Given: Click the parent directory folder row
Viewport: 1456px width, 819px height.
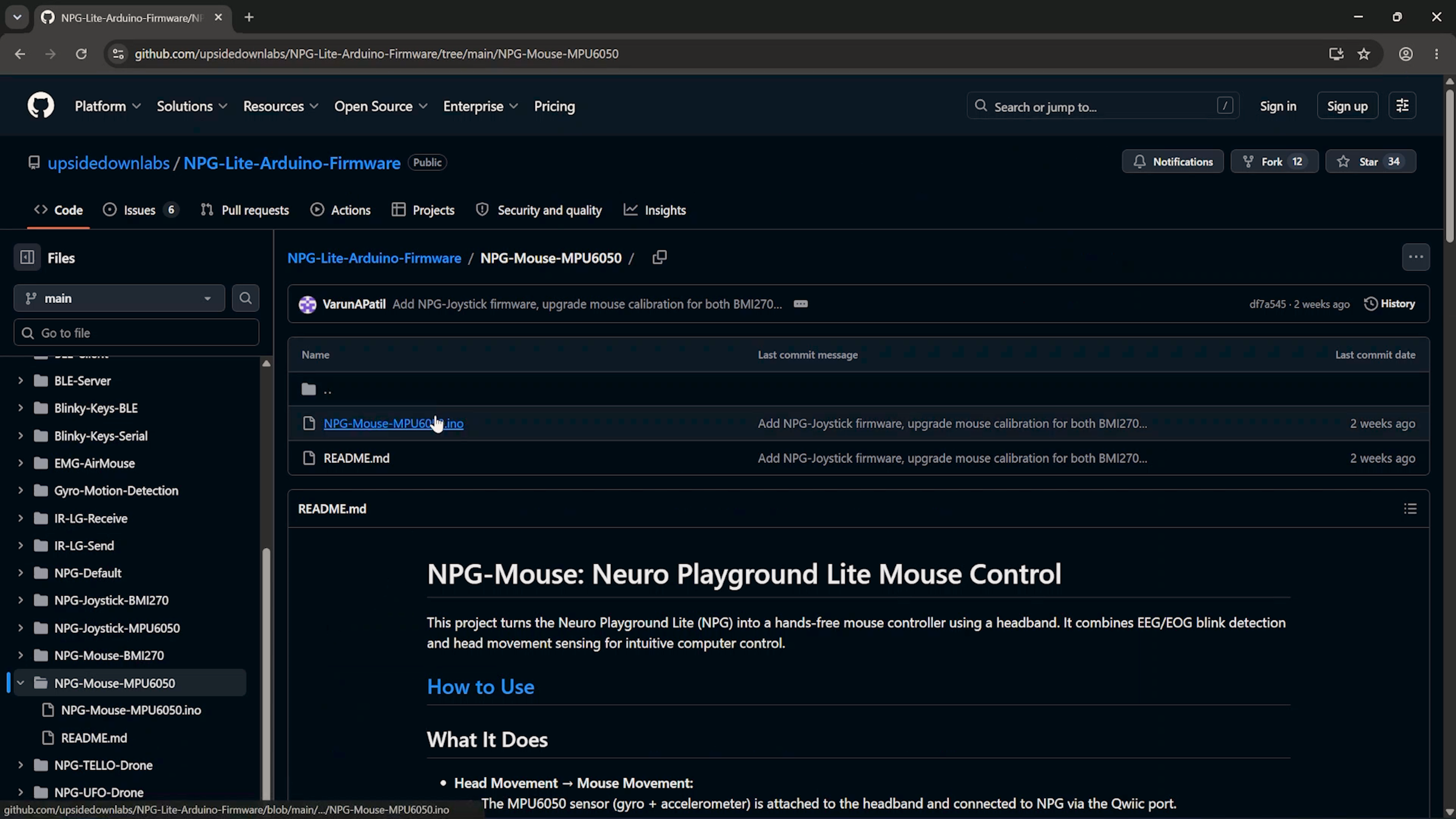Looking at the screenshot, I should 858,389.
